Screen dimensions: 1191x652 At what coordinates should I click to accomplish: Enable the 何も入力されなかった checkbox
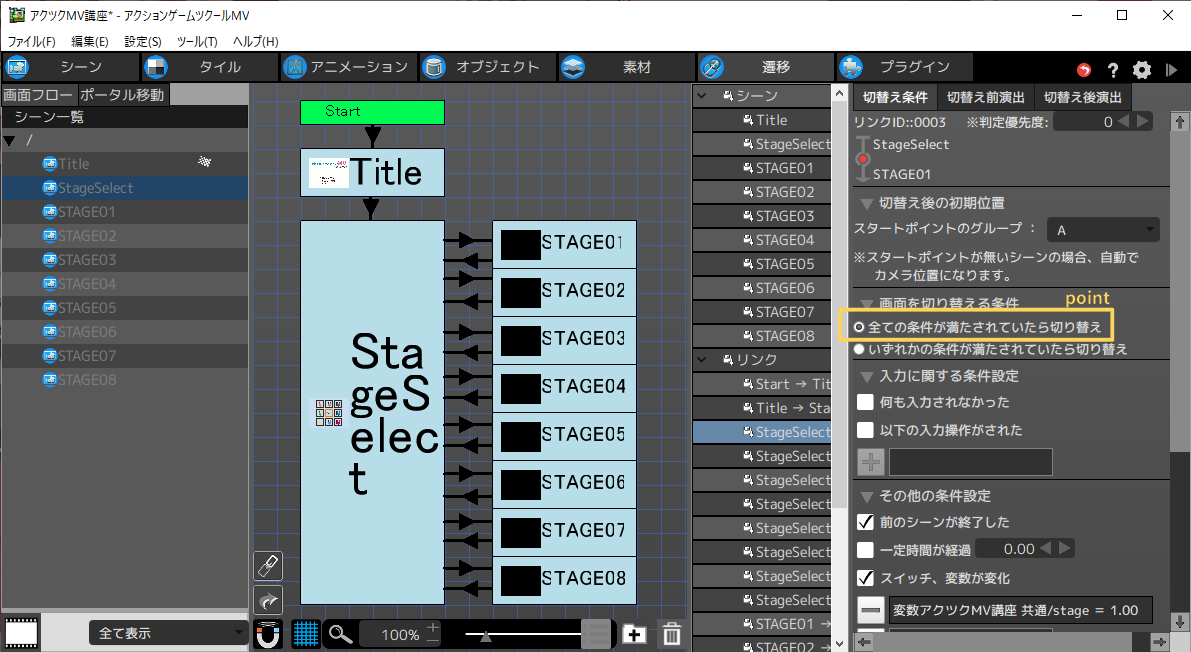coord(866,402)
